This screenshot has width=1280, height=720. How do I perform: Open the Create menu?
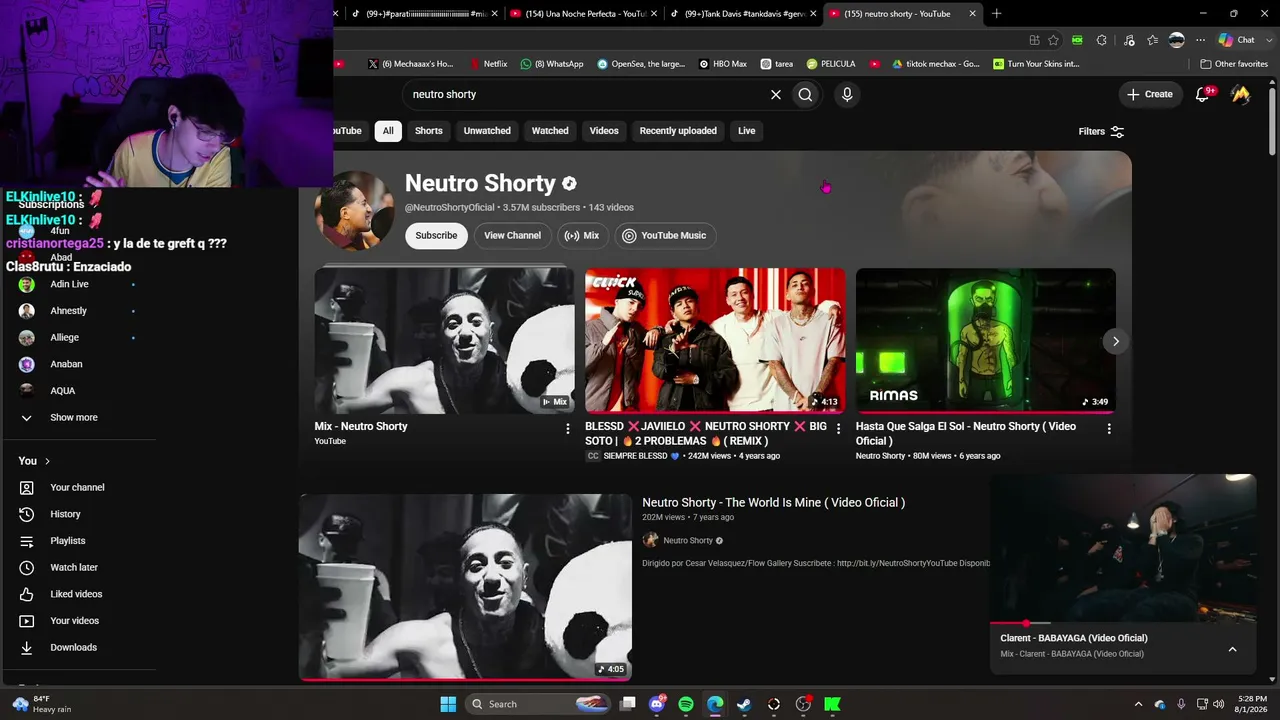tap(1149, 94)
